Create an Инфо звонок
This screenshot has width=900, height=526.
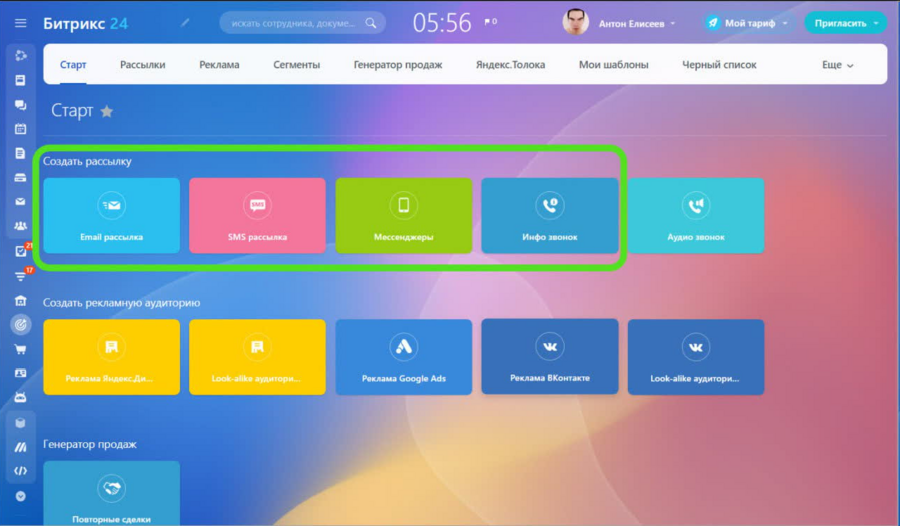click(x=550, y=215)
